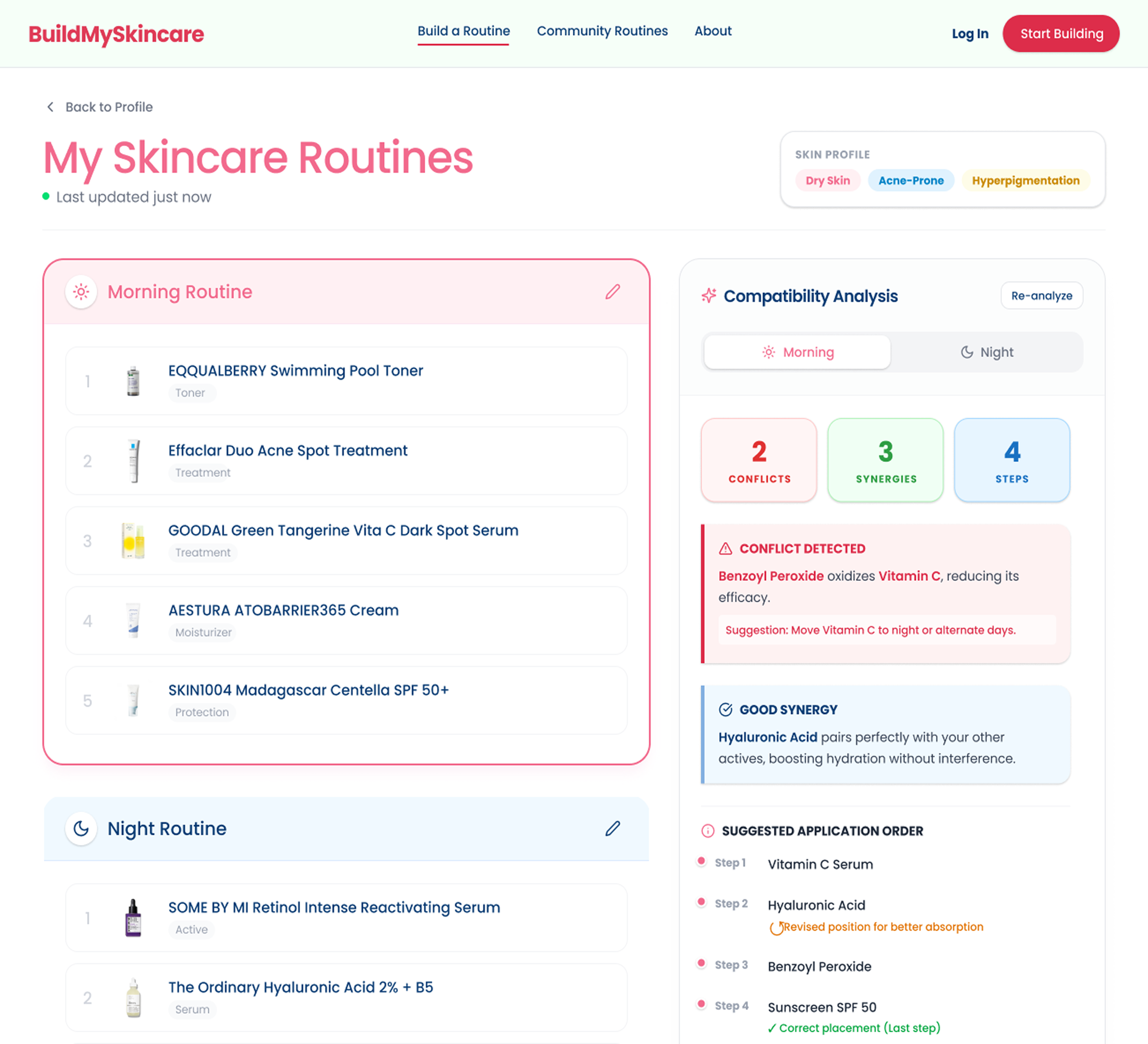Click the warning triangle in Conflict Detected
Screen dimensions: 1148x1044
coord(725,549)
